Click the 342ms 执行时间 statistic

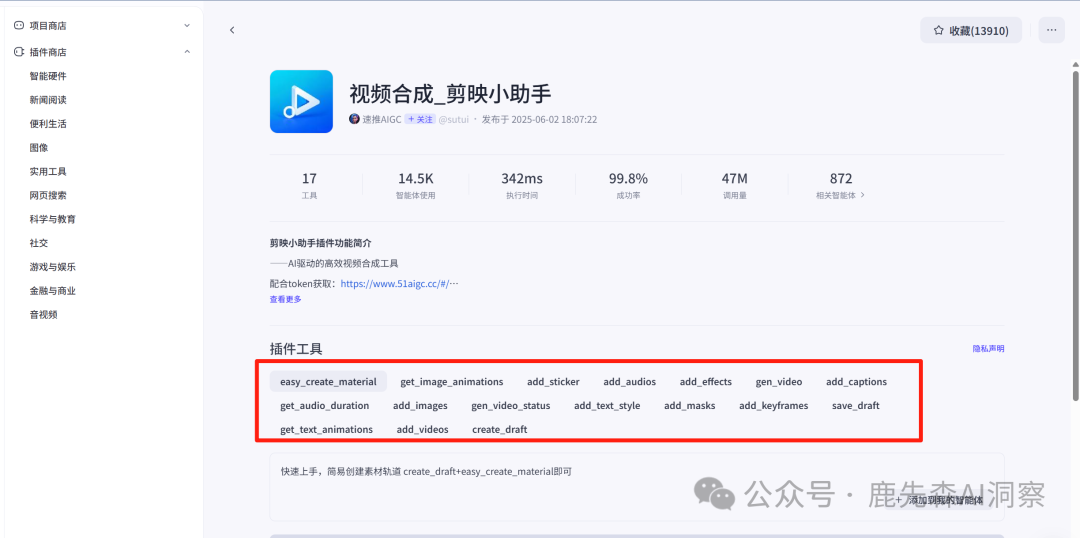point(521,185)
